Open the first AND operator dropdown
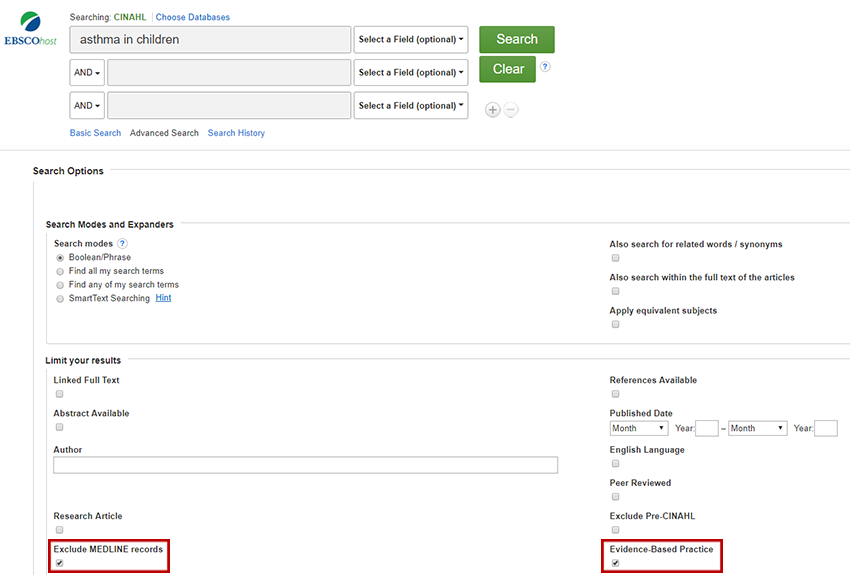Viewport: 850px width, 575px height. click(x=87, y=73)
